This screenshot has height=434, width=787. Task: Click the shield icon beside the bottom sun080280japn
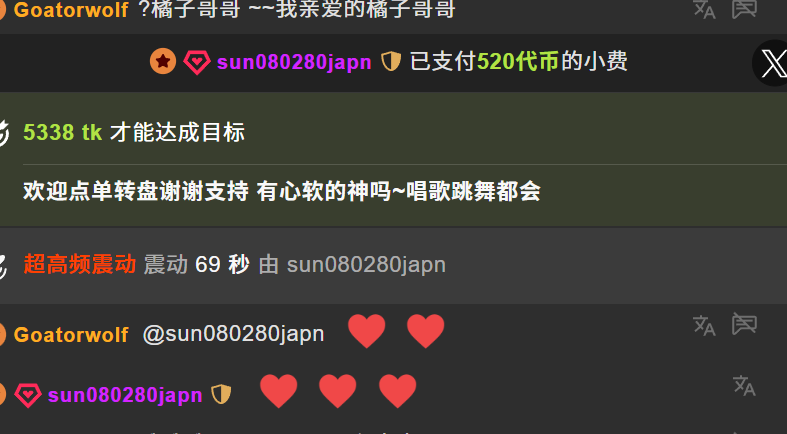pos(221,394)
